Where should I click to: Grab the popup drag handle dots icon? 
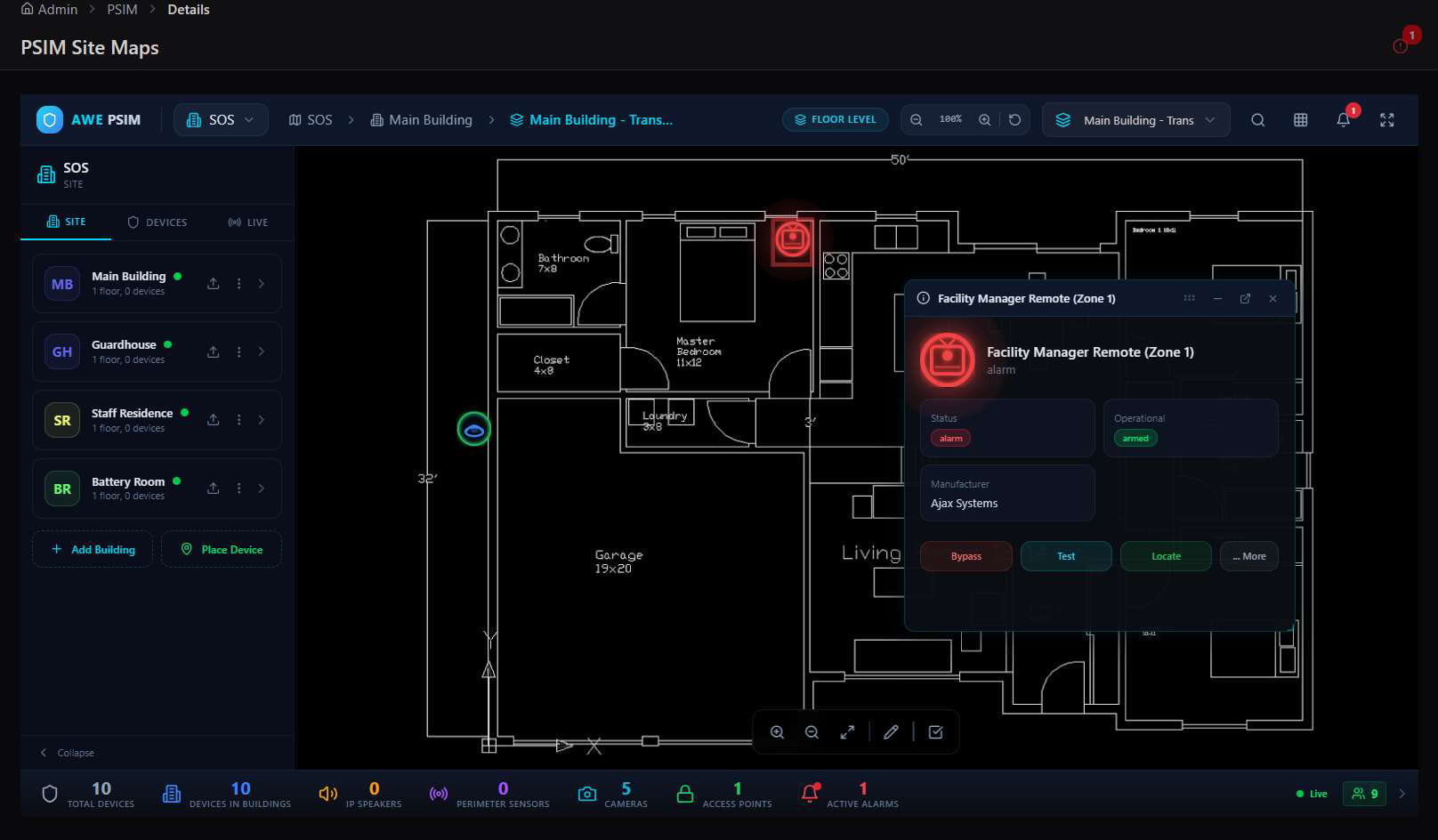[x=1189, y=298]
